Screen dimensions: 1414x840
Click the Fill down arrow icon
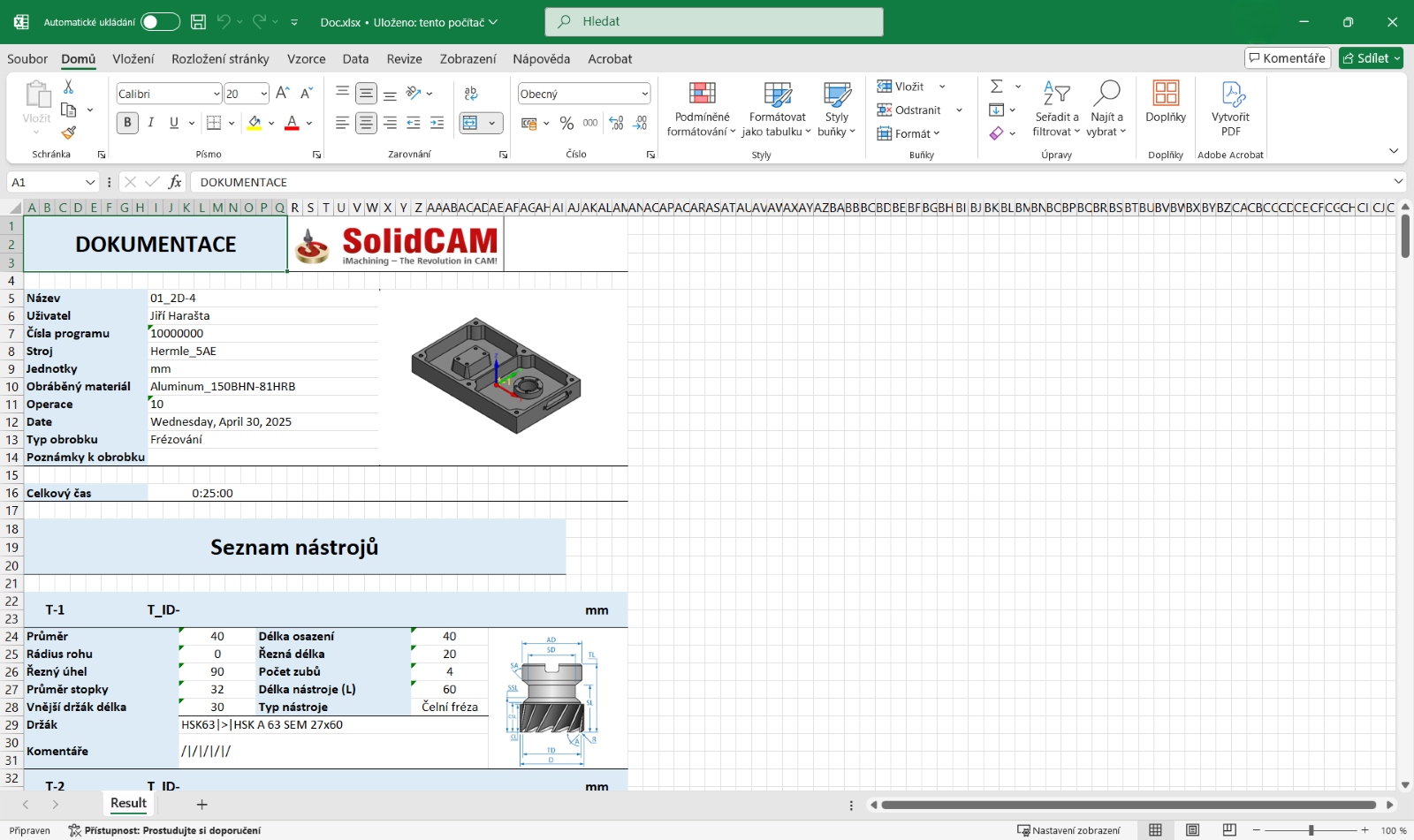click(x=997, y=110)
